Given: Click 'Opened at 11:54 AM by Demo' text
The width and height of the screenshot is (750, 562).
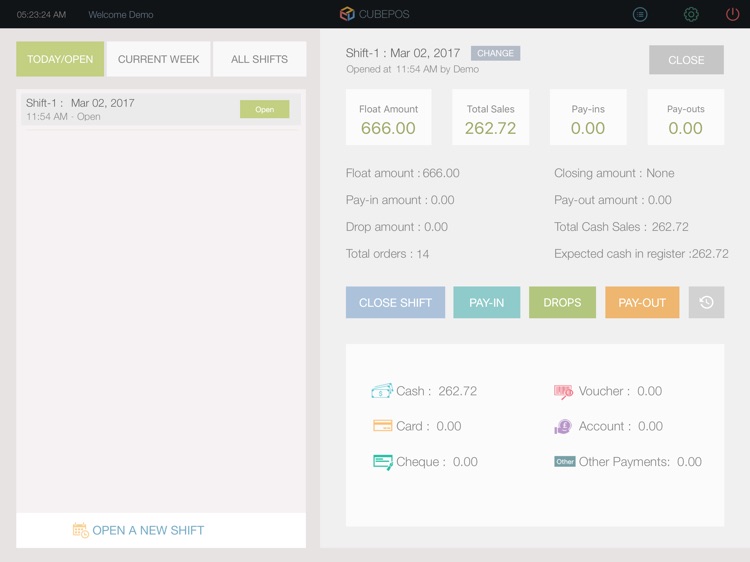Looking at the screenshot, I should [x=412, y=69].
